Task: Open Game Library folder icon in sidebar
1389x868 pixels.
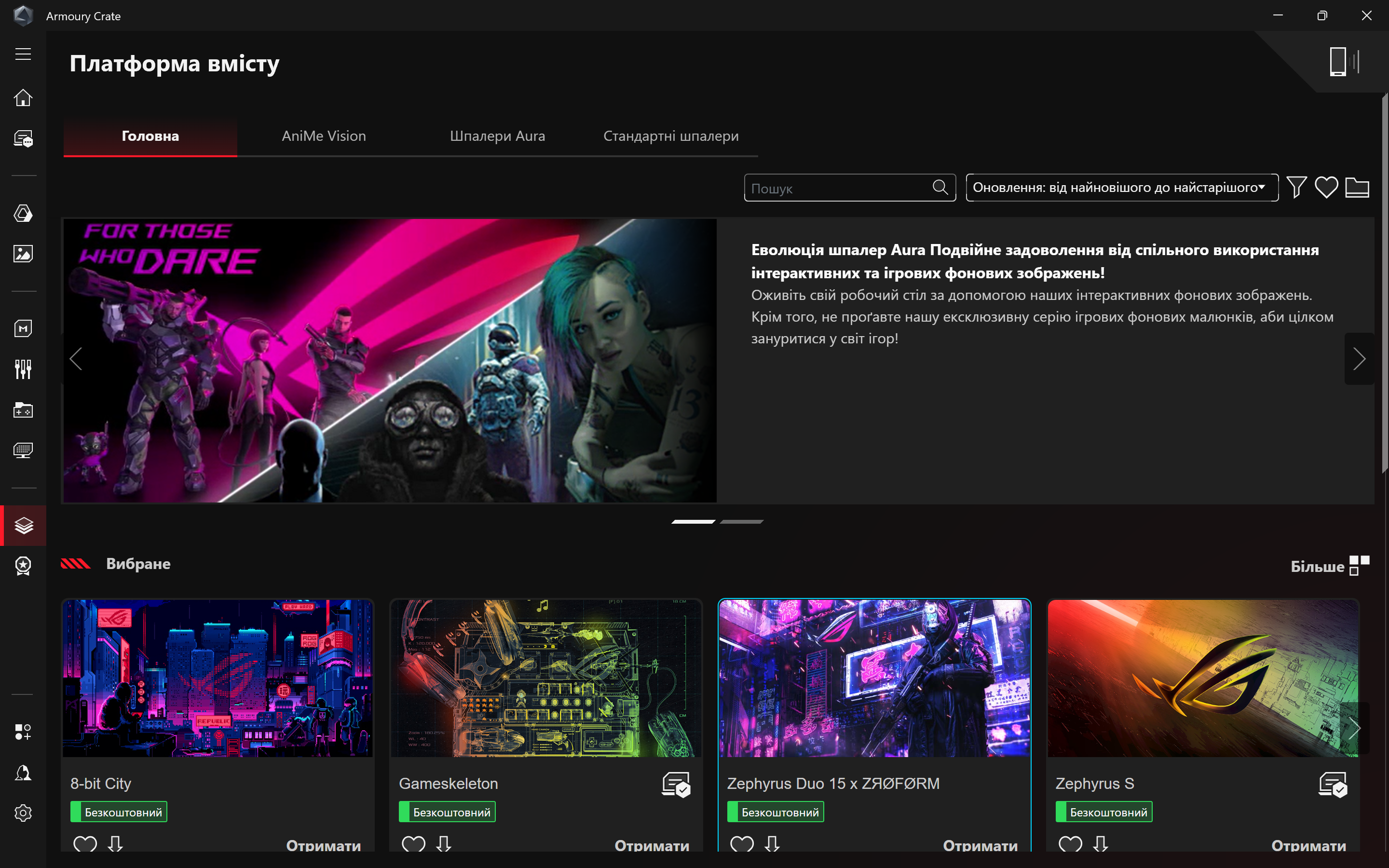Action: [23, 410]
